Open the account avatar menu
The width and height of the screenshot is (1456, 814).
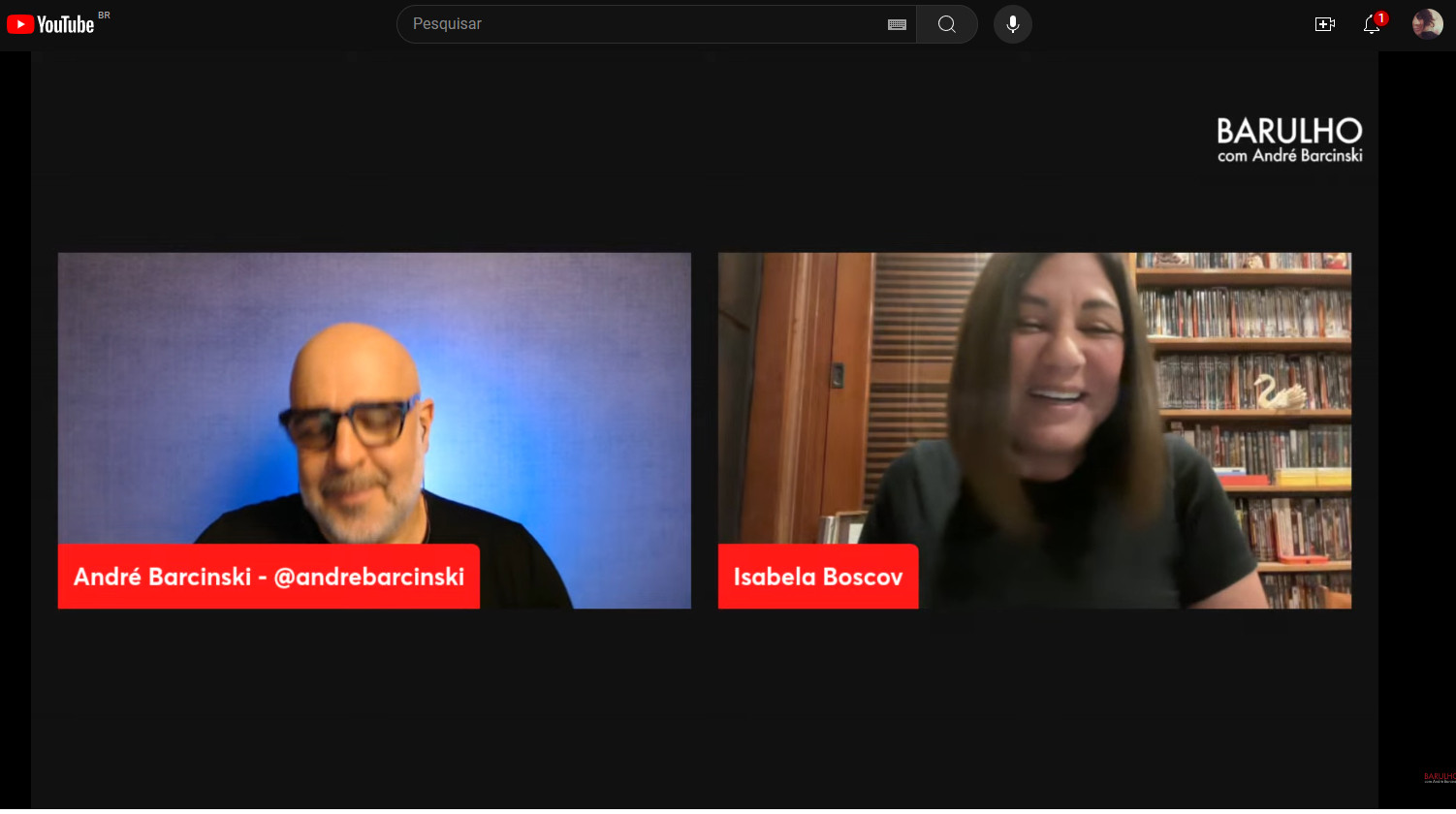1427,24
